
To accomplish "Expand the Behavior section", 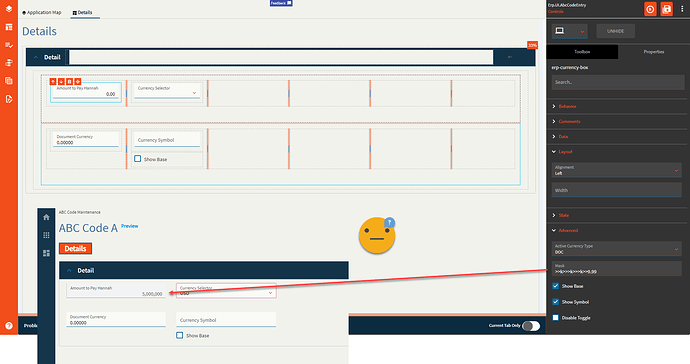I will 567,107.
